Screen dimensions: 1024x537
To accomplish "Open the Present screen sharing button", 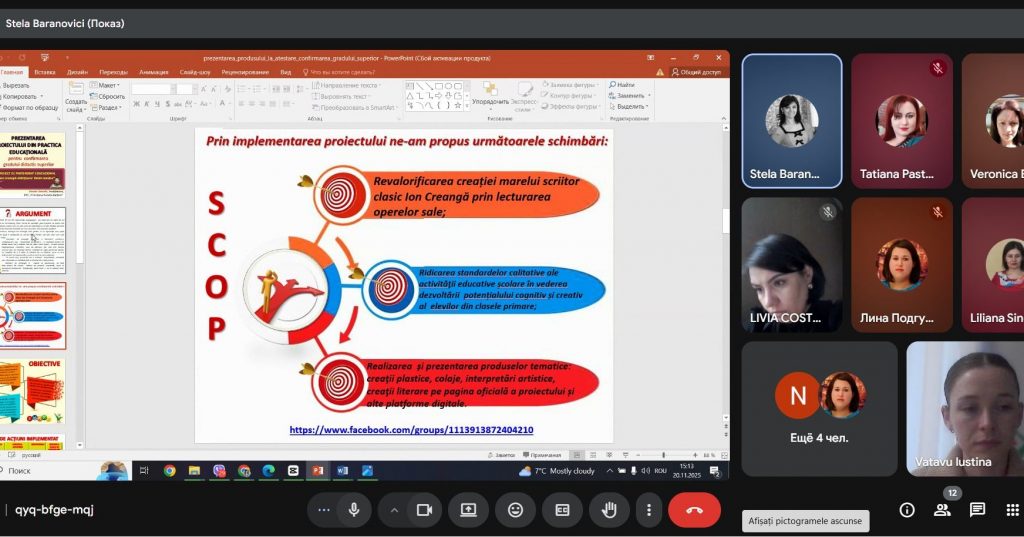I will (468, 510).
